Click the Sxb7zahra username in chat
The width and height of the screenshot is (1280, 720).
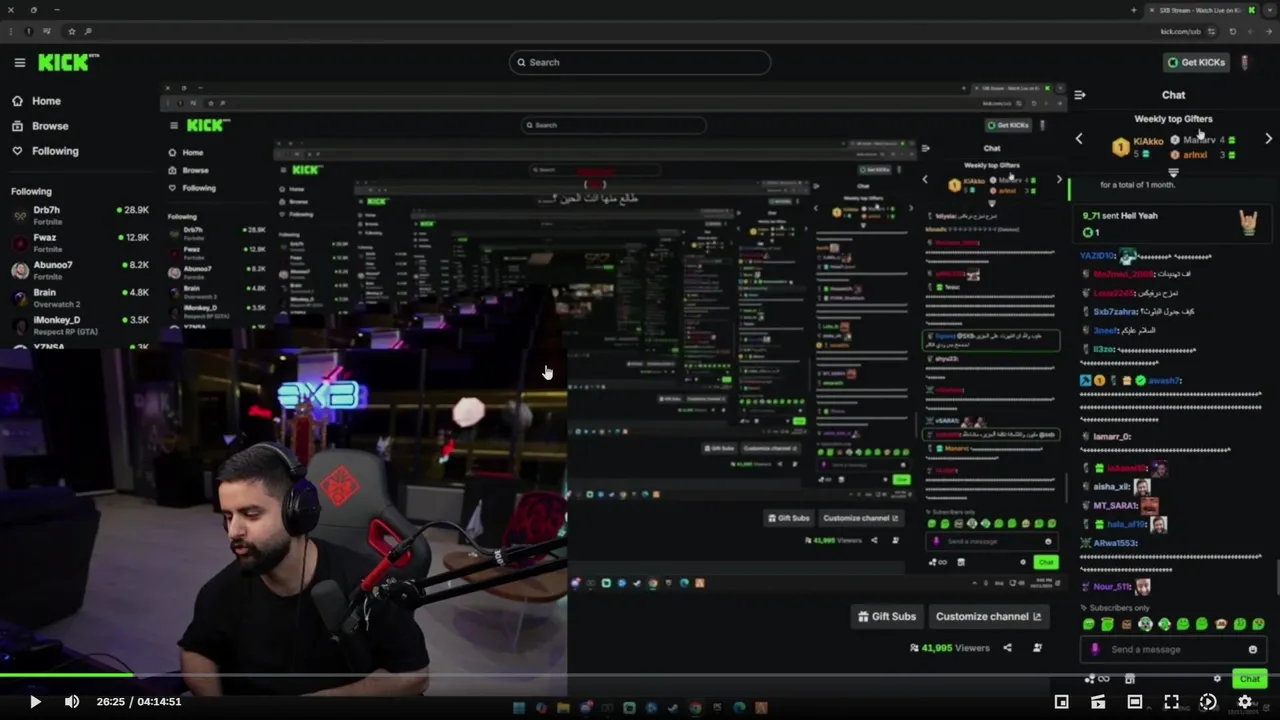[x=1116, y=312]
